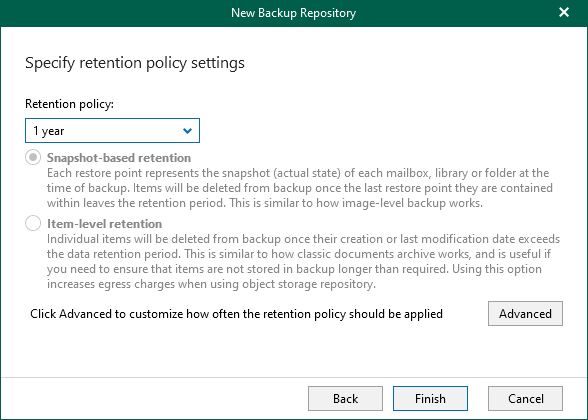Click the 'Individual items will be deleted' description
The image size is (588, 420).
click(303, 261)
